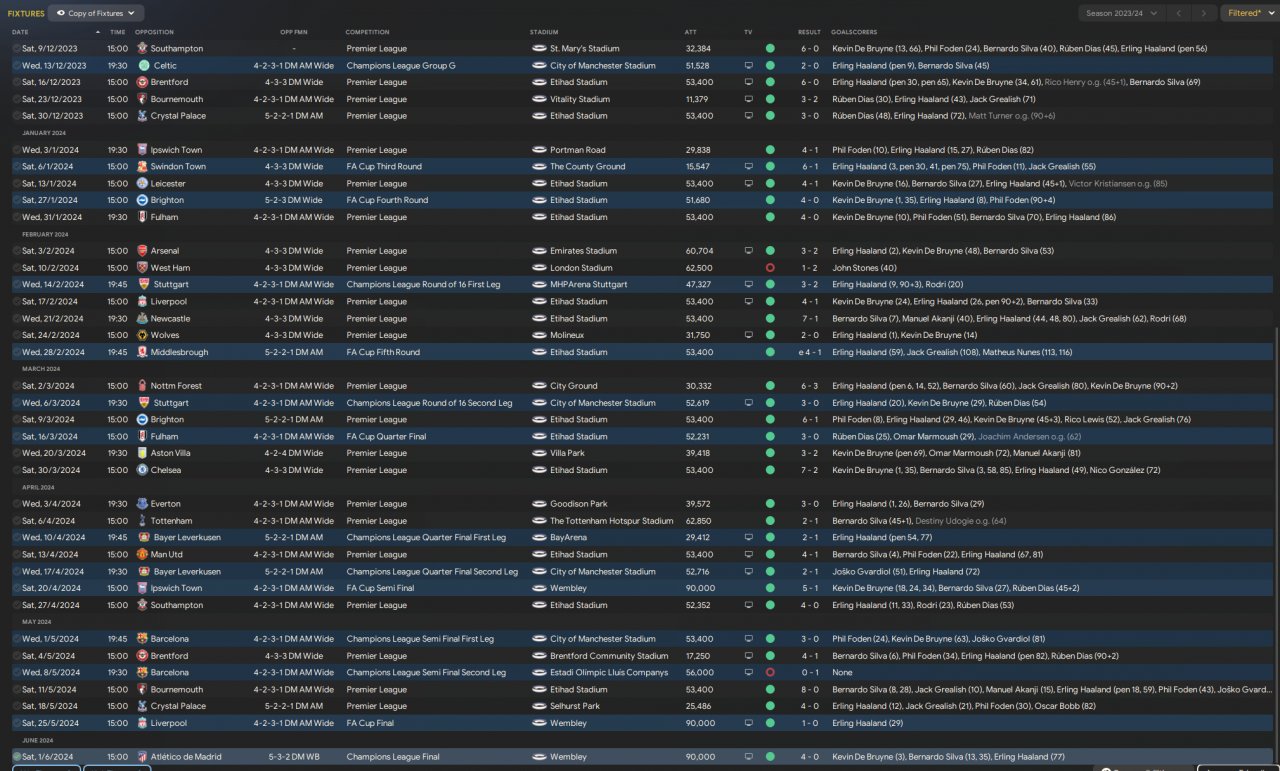The image size is (1280, 771).
Task: Click the Aston Villa club badge
Action: click(x=143, y=453)
